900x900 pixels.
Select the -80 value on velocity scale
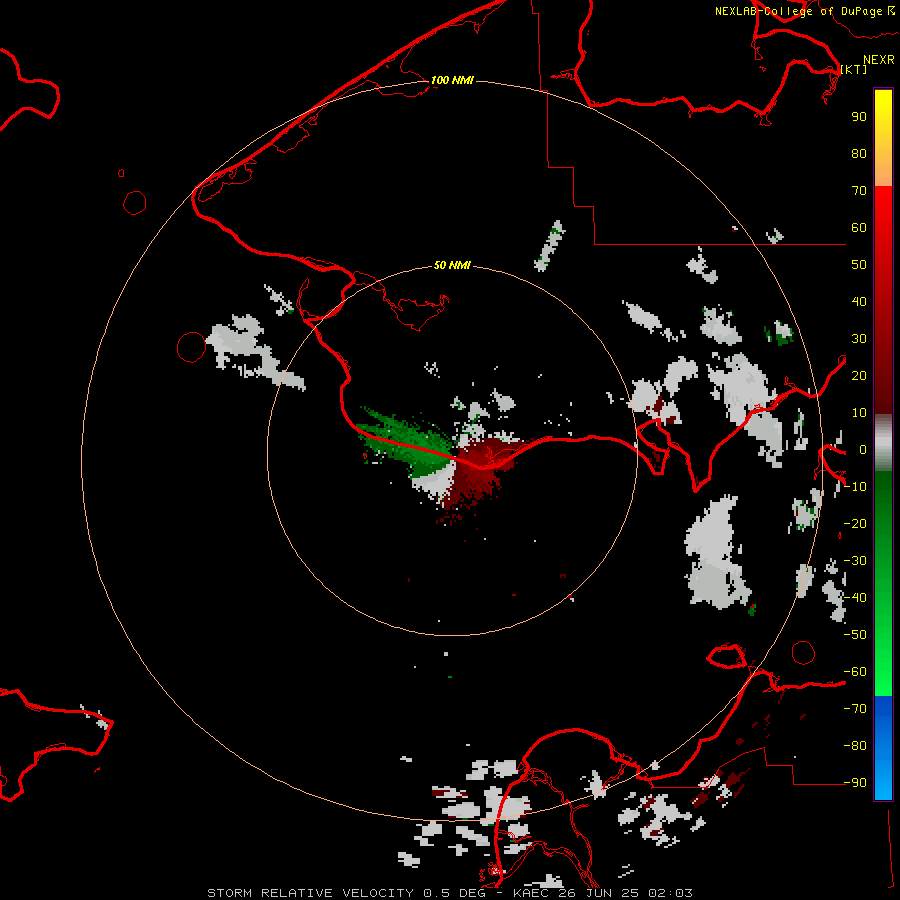[855, 746]
